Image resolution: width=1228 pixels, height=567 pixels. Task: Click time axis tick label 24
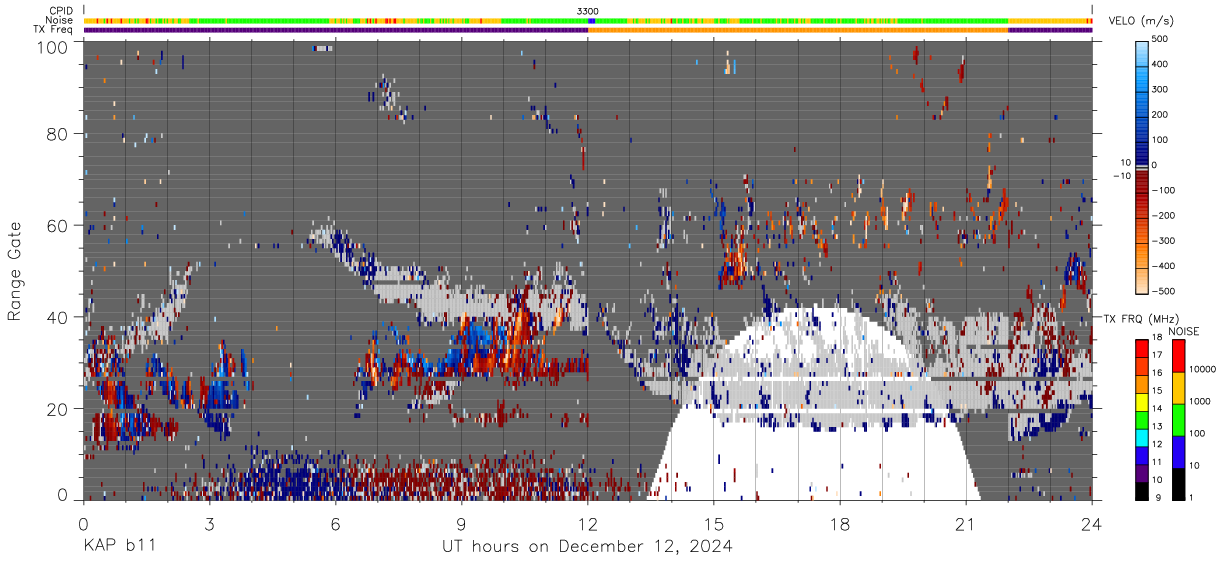(1092, 523)
